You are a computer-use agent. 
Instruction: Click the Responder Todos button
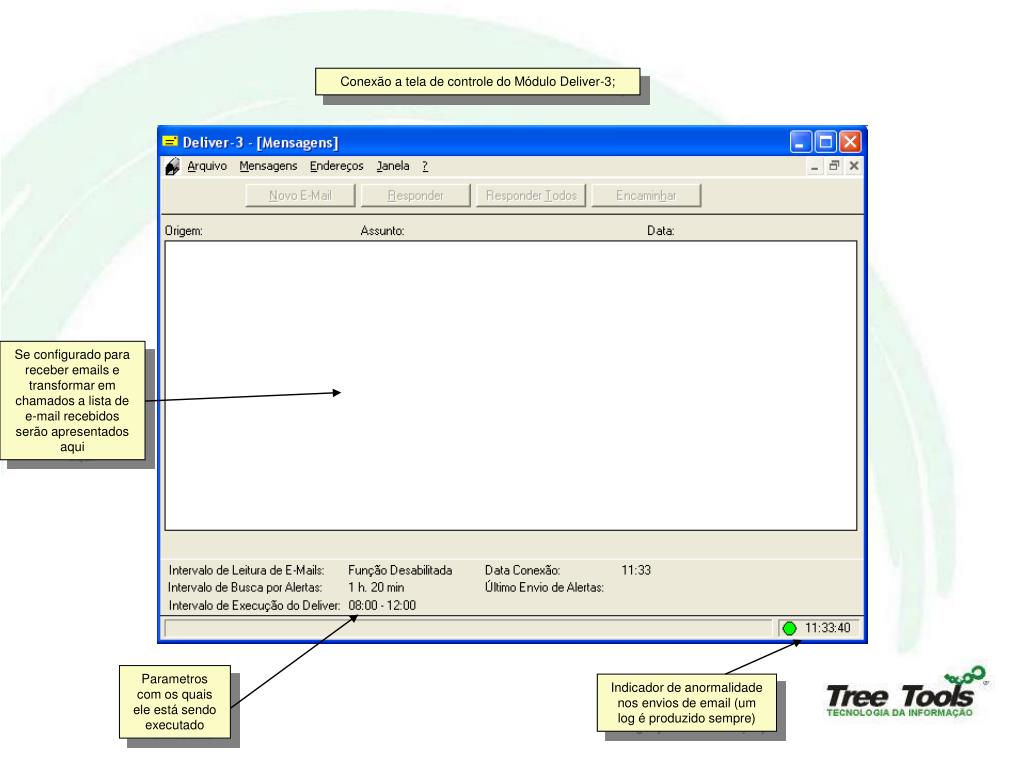click(531, 195)
